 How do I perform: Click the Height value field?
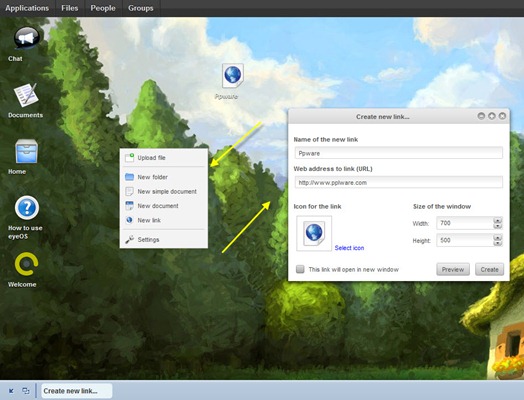465,240
